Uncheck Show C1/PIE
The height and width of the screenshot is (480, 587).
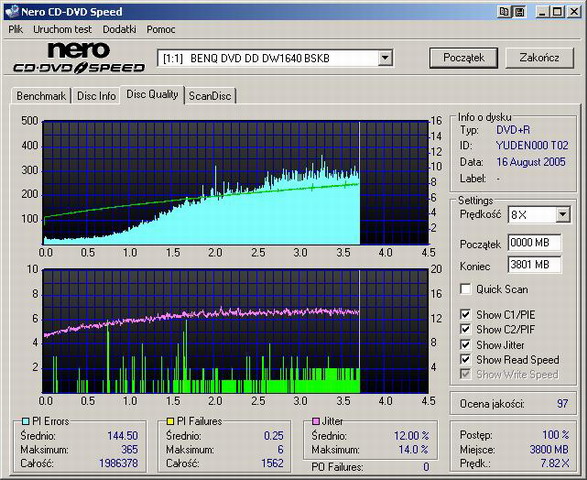coord(465,315)
